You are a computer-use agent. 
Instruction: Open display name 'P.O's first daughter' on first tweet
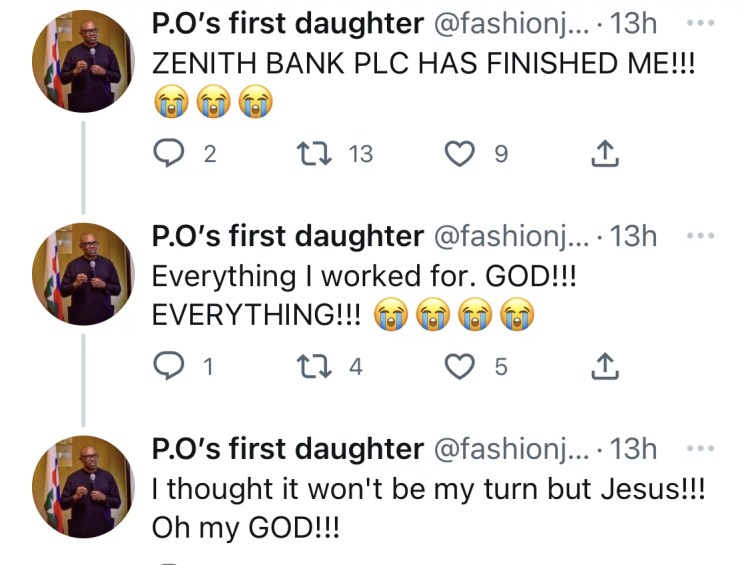click(287, 24)
